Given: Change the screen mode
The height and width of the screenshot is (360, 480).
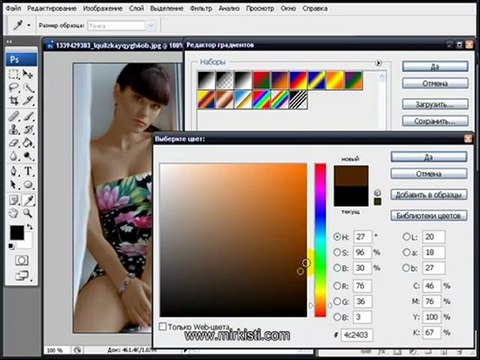Looking at the screenshot, I should pos(22,276).
